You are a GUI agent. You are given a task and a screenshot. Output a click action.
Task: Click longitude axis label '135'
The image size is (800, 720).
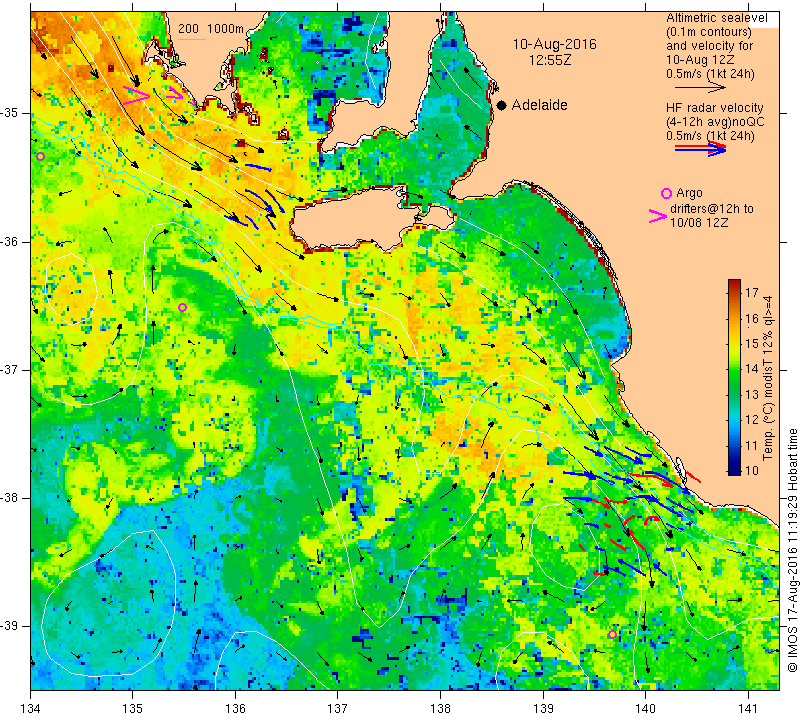(133, 709)
